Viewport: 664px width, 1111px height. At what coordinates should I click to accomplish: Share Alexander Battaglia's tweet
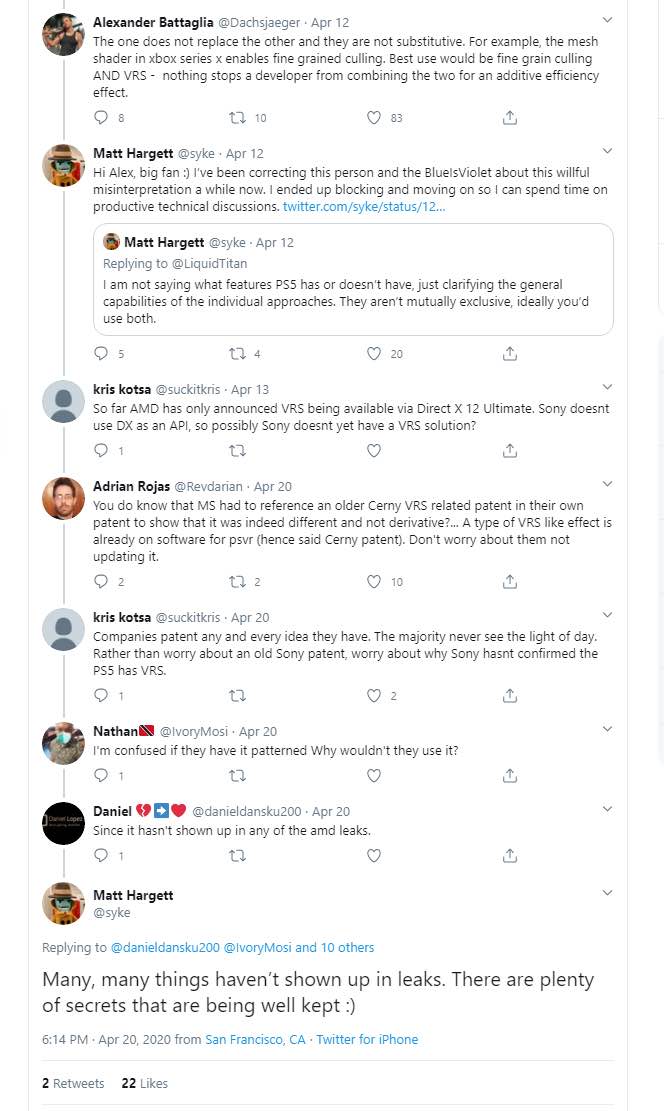click(x=510, y=118)
